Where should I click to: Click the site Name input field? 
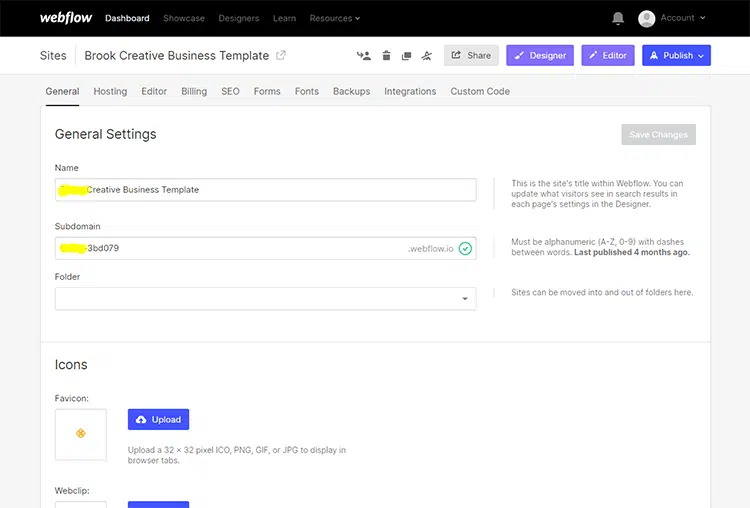pos(265,190)
